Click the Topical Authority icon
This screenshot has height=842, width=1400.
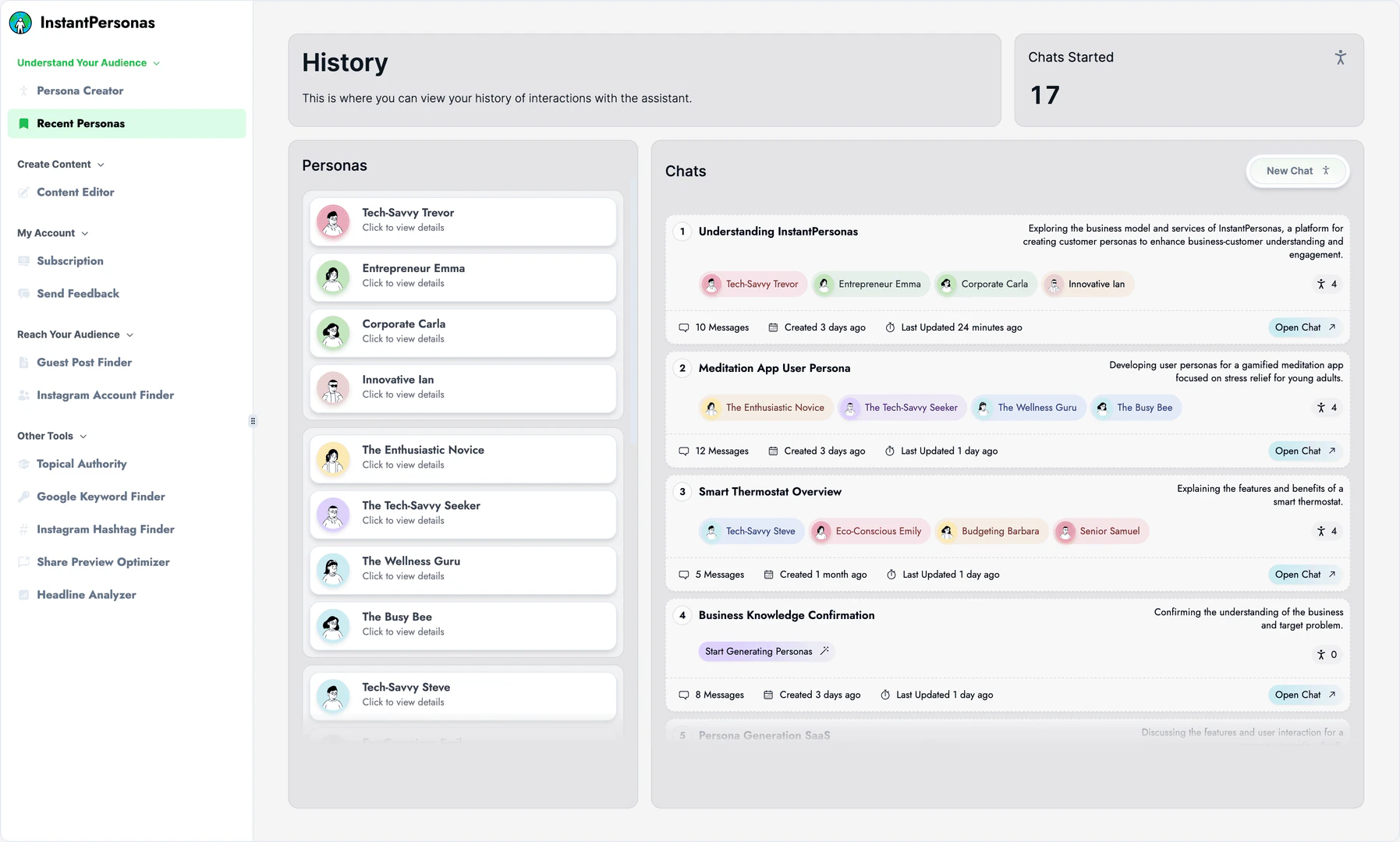[x=24, y=464]
